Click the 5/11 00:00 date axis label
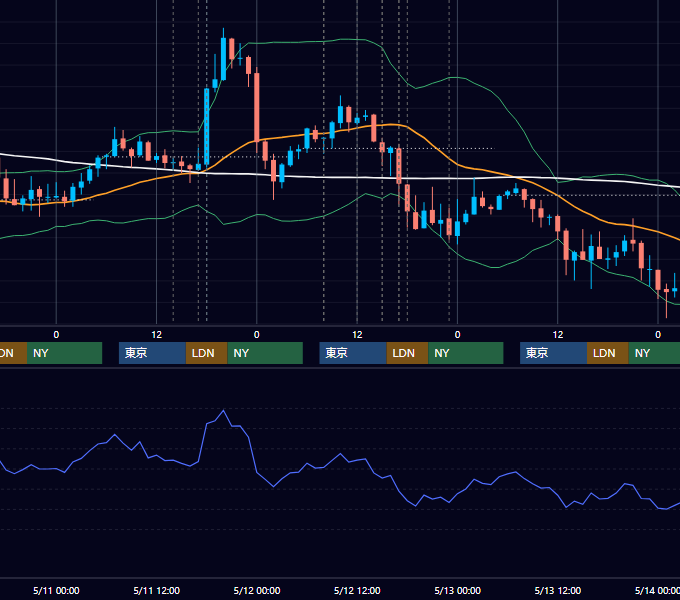This screenshot has height=600, width=680. coord(56,590)
